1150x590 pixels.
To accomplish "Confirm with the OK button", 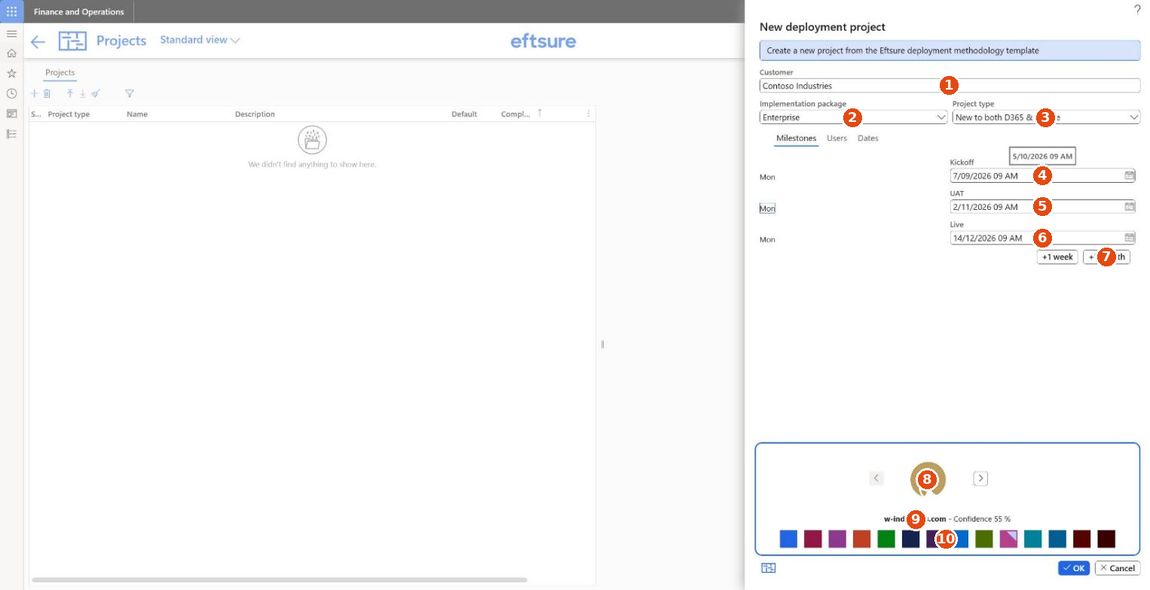I will point(1074,568).
